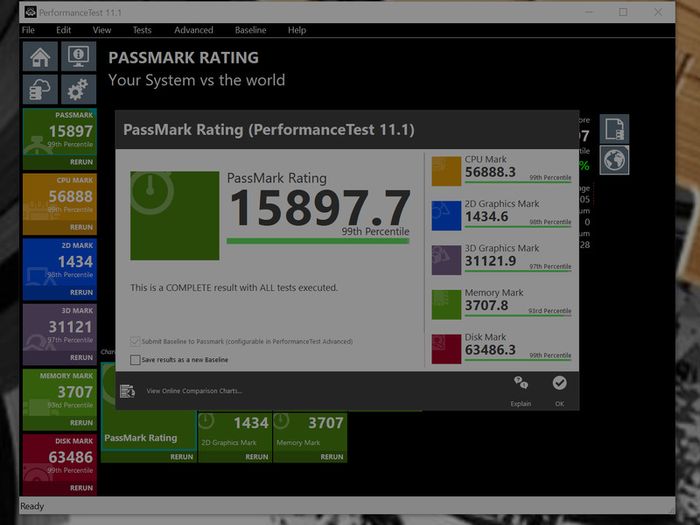Click the 15897.7 PassMark Rating score
700x525 pixels.
(320, 208)
